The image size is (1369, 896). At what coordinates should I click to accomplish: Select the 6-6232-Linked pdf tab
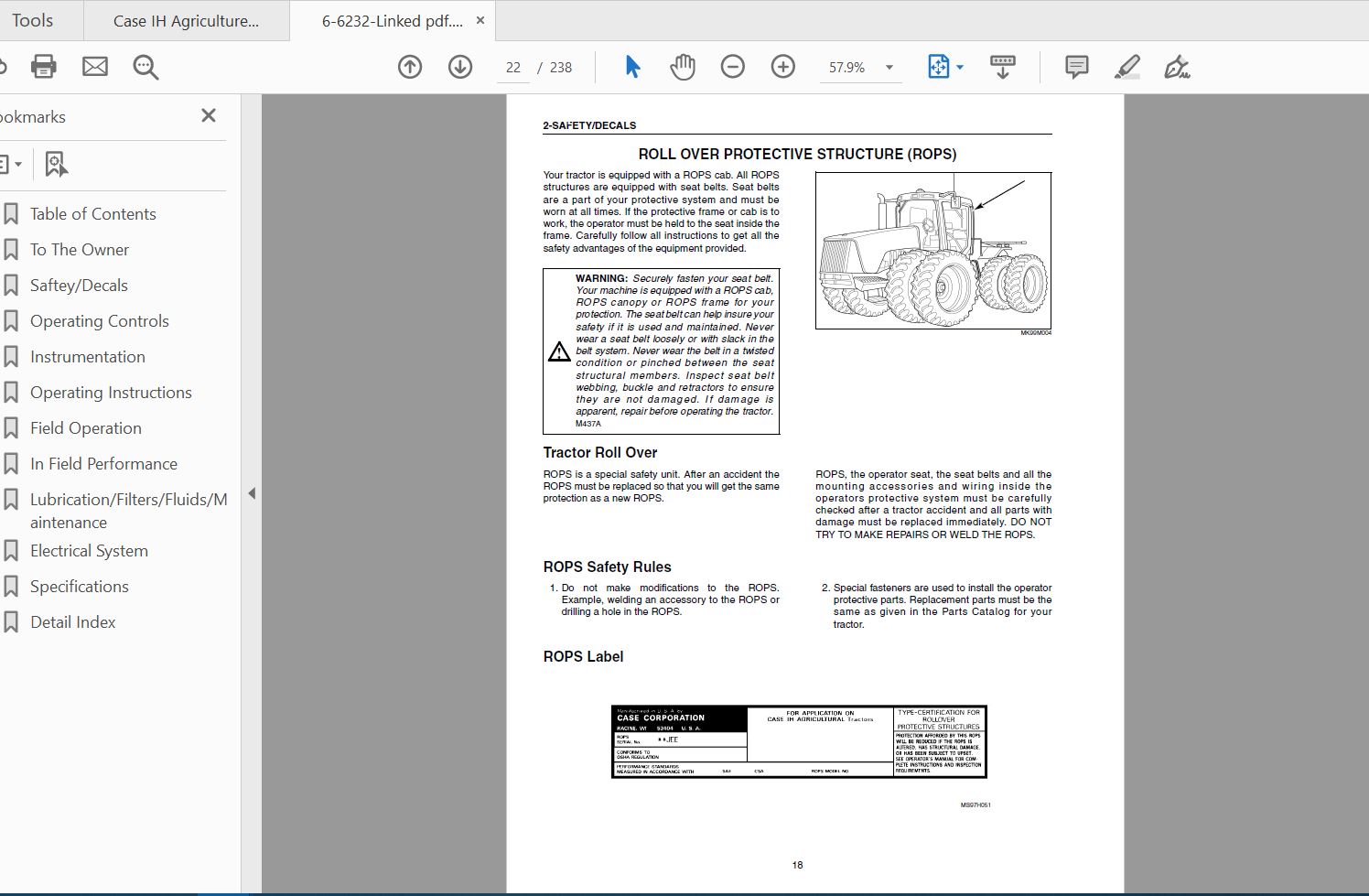pos(393,21)
